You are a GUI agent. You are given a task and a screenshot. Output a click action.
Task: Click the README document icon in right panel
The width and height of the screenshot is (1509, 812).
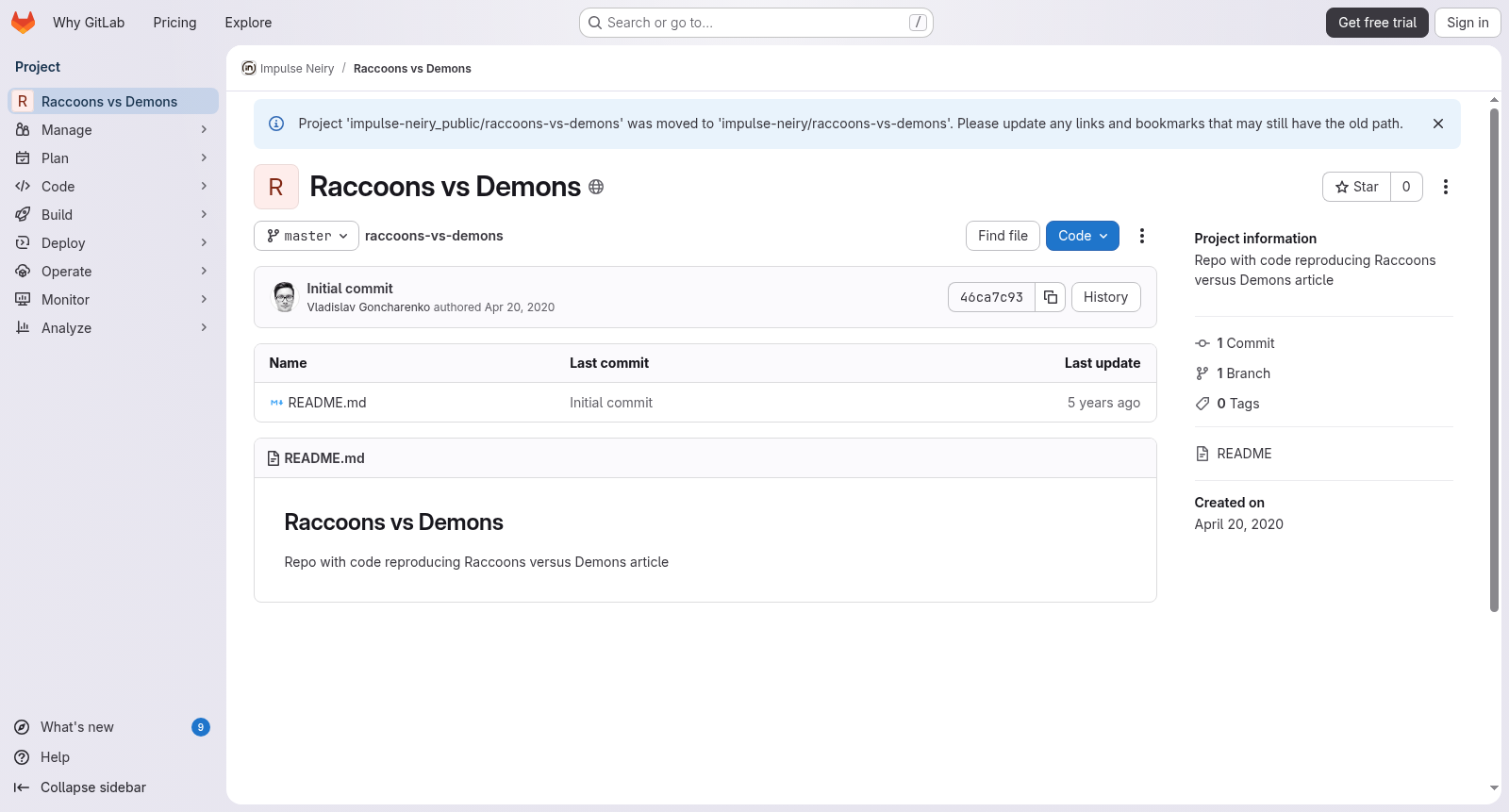[x=1202, y=454]
